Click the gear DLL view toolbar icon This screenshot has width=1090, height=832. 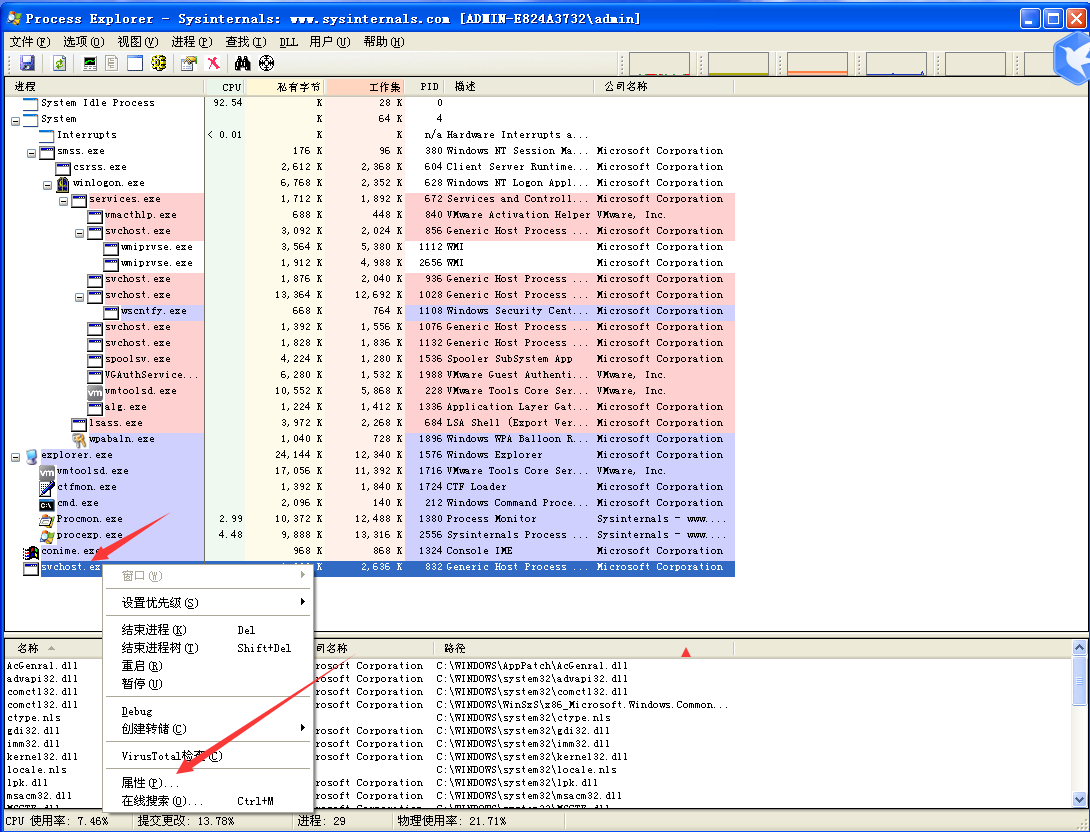pyautogui.click(x=159, y=63)
